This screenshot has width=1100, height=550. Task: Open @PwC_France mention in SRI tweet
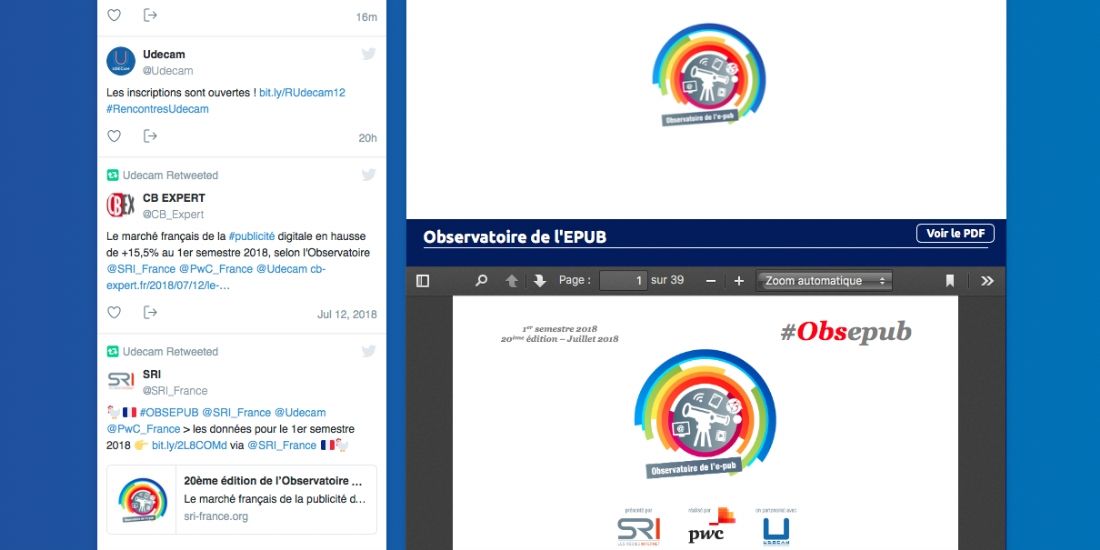144,429
